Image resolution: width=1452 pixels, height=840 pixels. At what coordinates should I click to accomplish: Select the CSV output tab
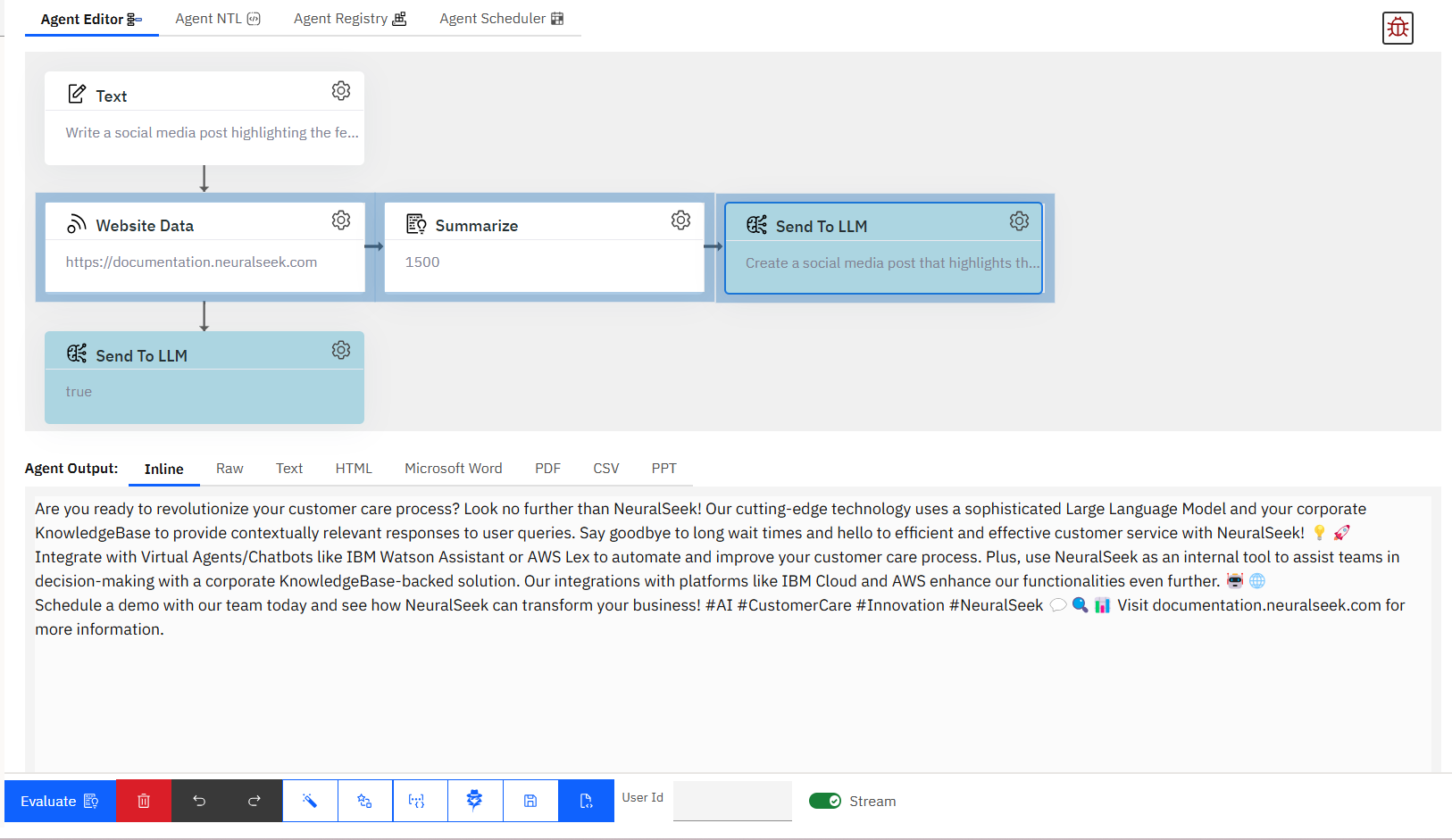pos(606,469)
